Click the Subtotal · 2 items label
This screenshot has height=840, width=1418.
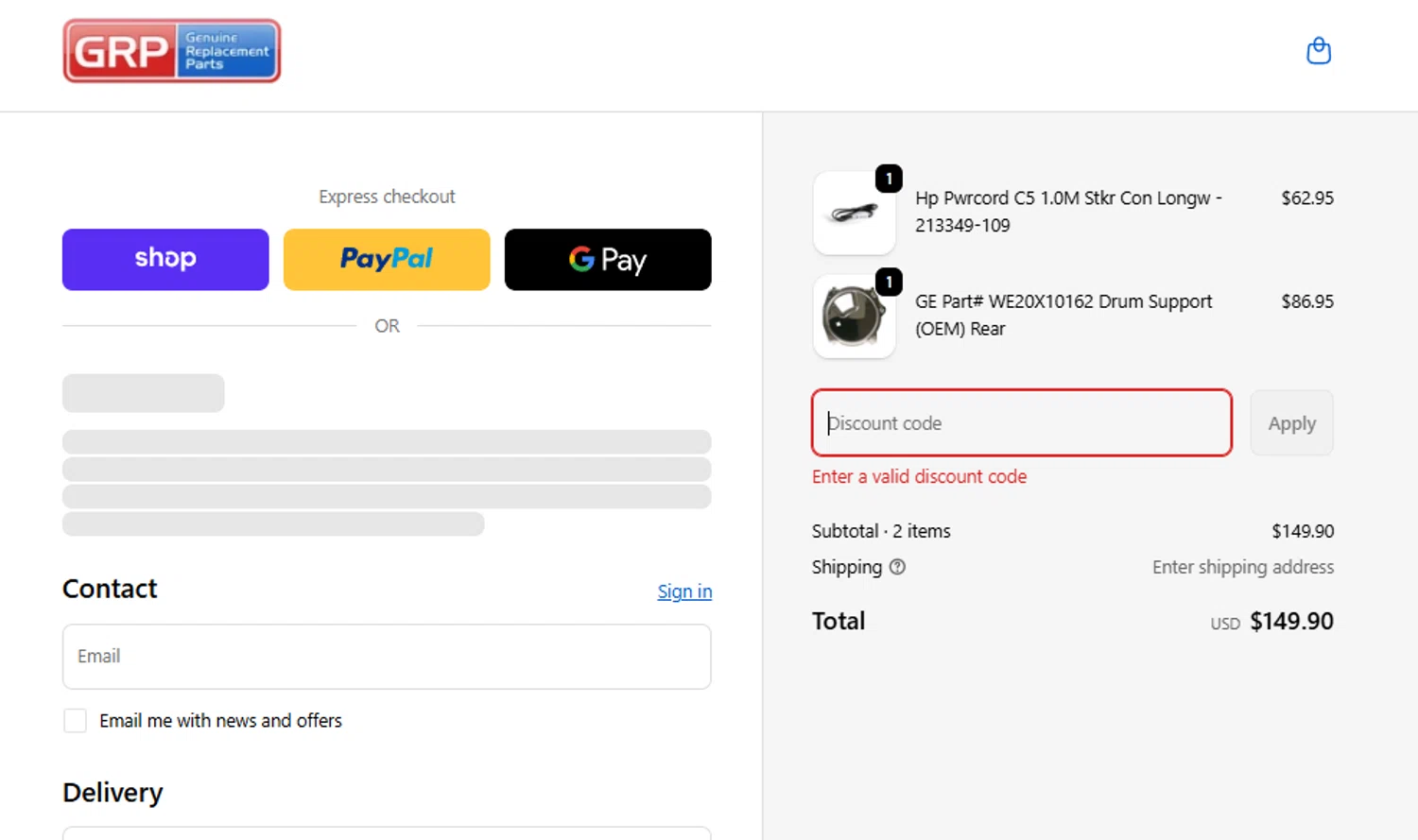pos(881,531)
